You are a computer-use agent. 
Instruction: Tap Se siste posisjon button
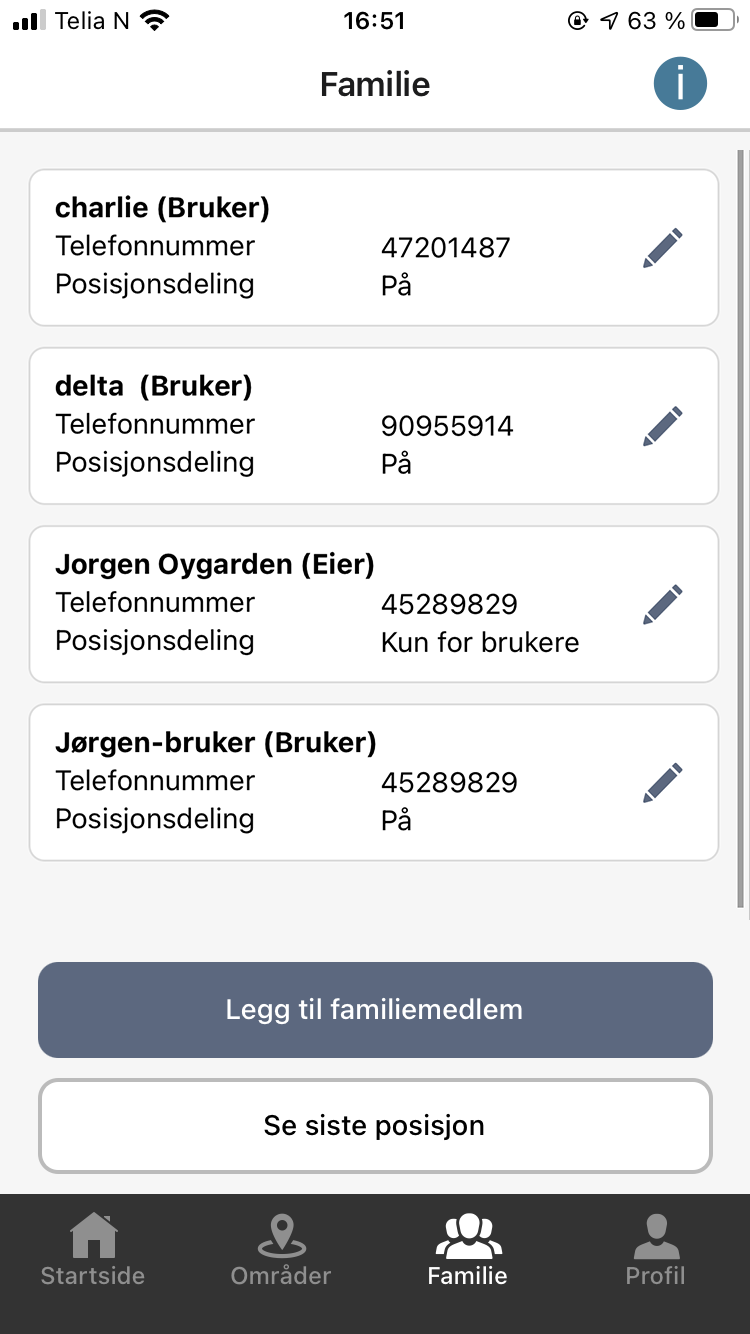[375, 1125]
